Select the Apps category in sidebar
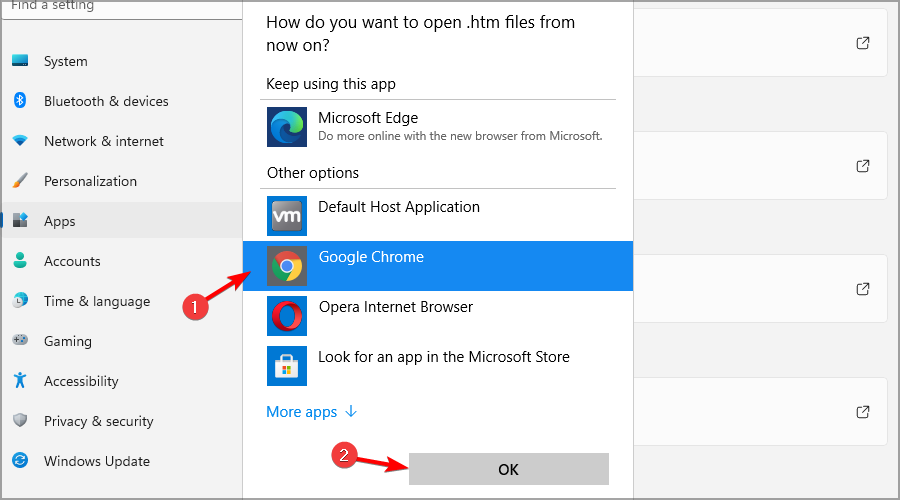The width and height of the screenshot is (900, 500). [122, 221]
